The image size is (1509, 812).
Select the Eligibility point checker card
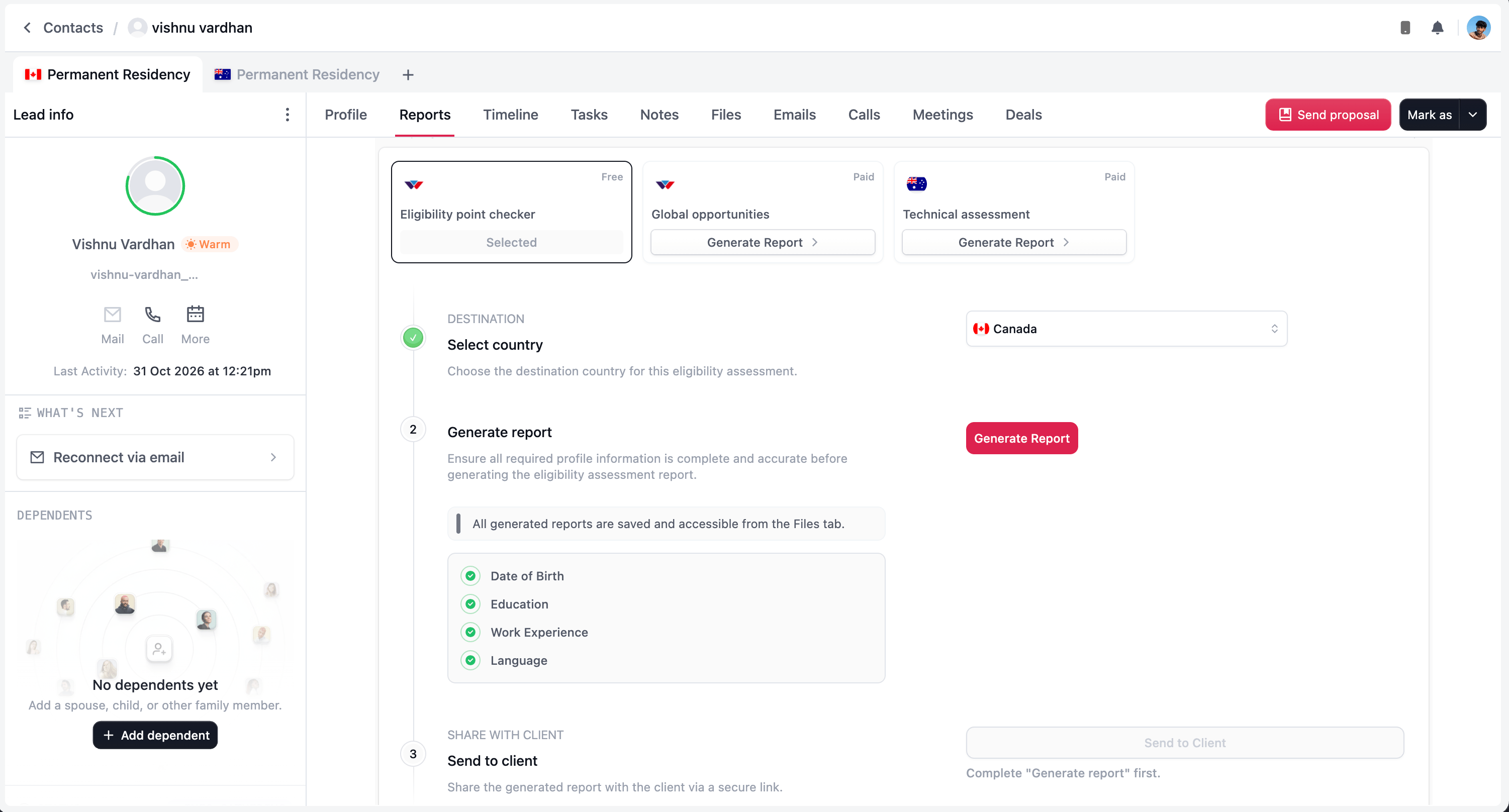click(511, 212)
